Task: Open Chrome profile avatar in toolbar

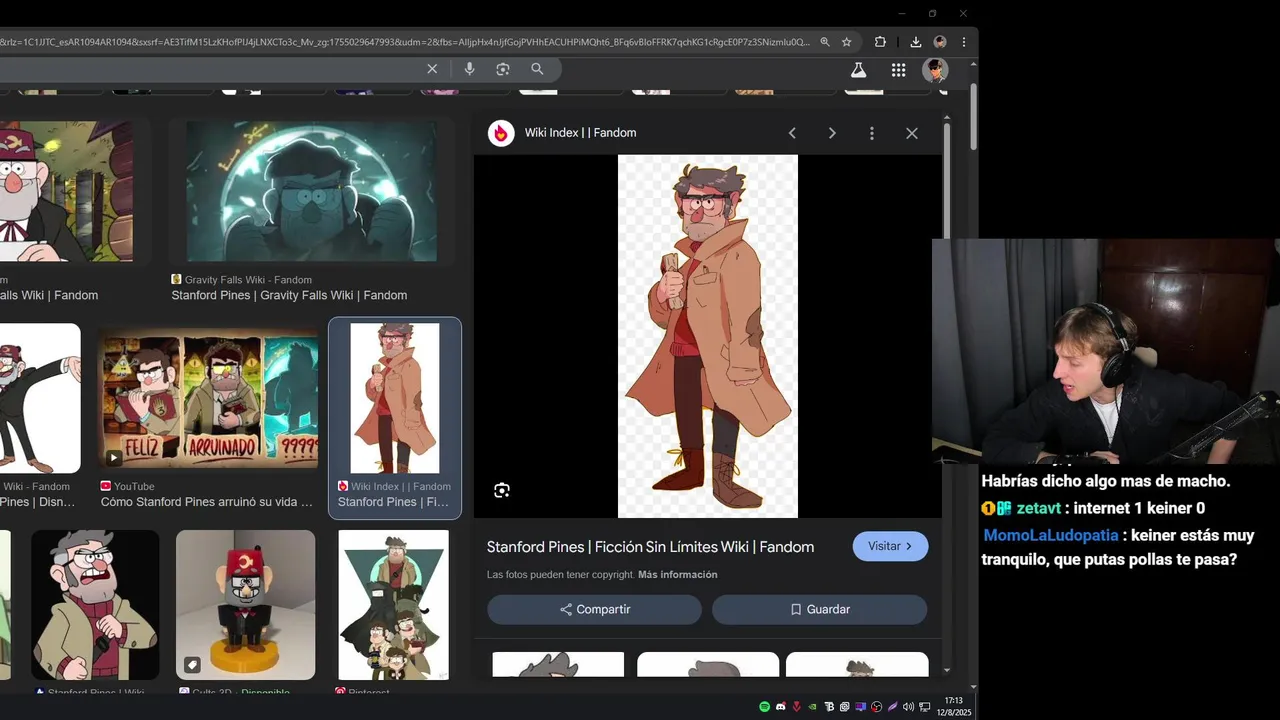Action: [x=940, y=42]
